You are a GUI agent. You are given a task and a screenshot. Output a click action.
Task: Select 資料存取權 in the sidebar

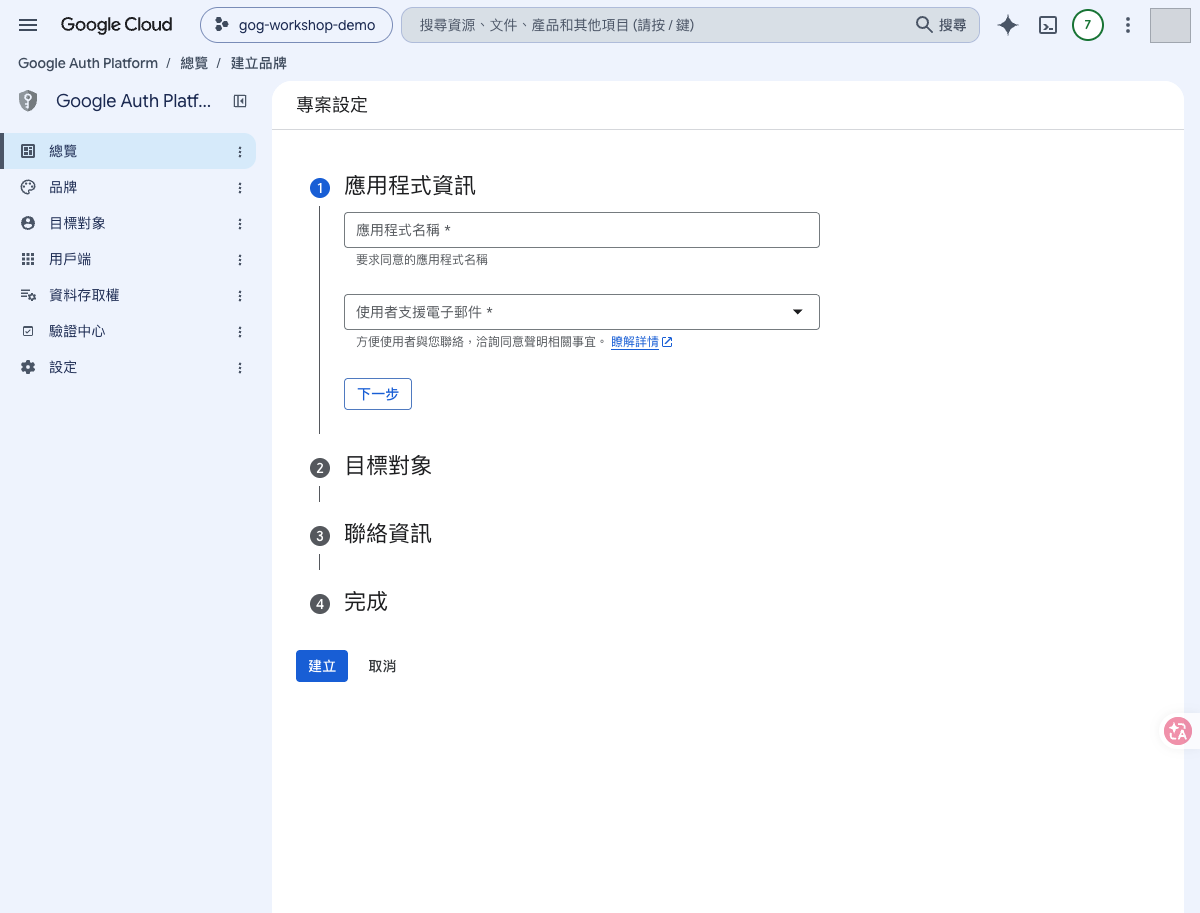point(128,295)
